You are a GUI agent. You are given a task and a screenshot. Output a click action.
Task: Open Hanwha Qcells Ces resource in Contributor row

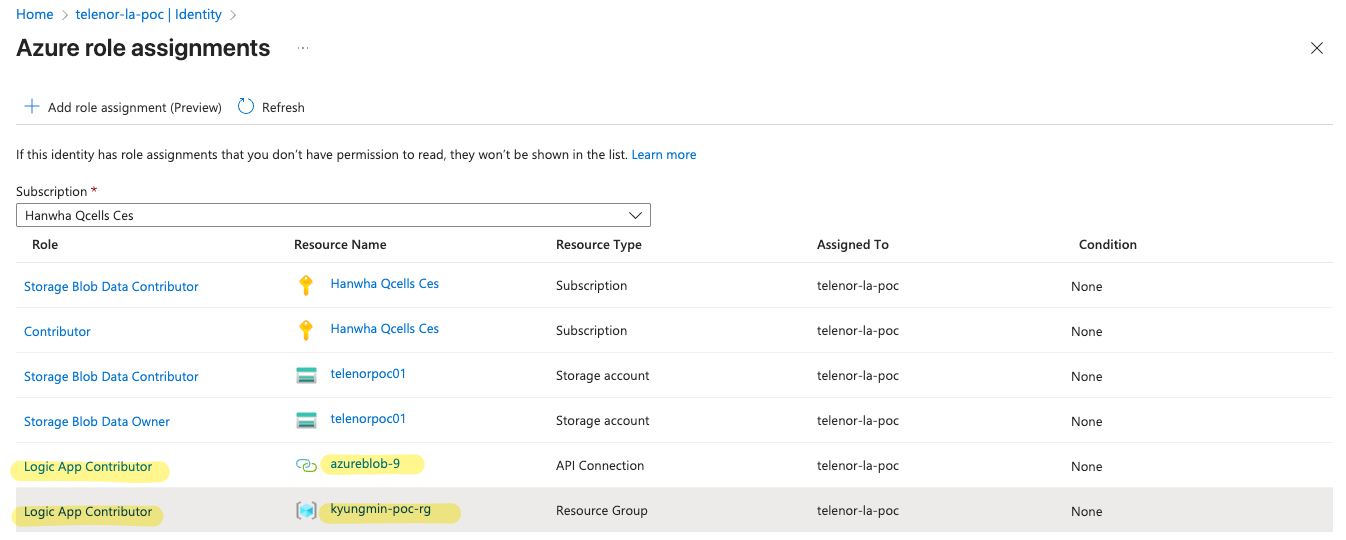tap(385, 329)
